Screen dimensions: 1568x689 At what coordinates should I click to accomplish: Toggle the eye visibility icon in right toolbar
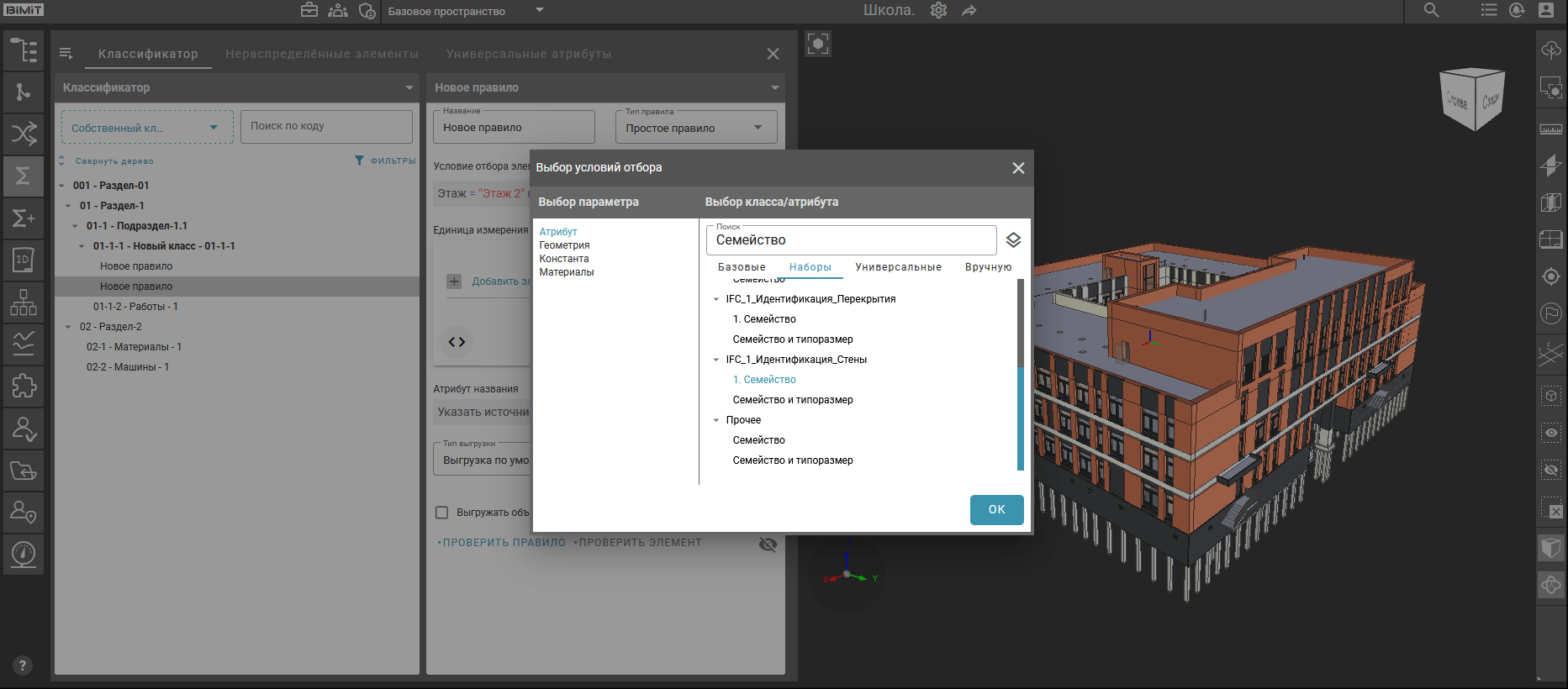tap(1551, 433)
